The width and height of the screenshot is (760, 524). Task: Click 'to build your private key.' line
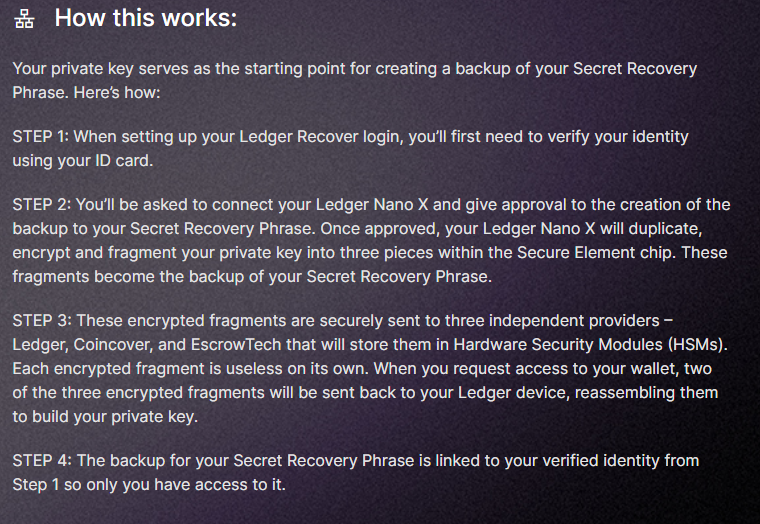click(x=105, y=417)
